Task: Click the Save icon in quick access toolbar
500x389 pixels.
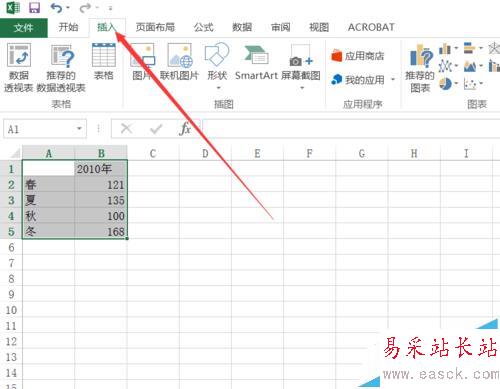Action: coord(34,7)
